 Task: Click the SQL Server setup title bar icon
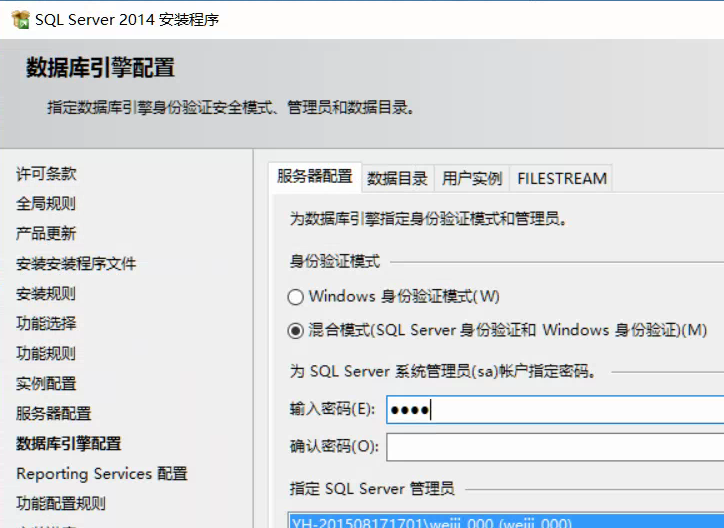pyautogui.click(x=18, y=18)
